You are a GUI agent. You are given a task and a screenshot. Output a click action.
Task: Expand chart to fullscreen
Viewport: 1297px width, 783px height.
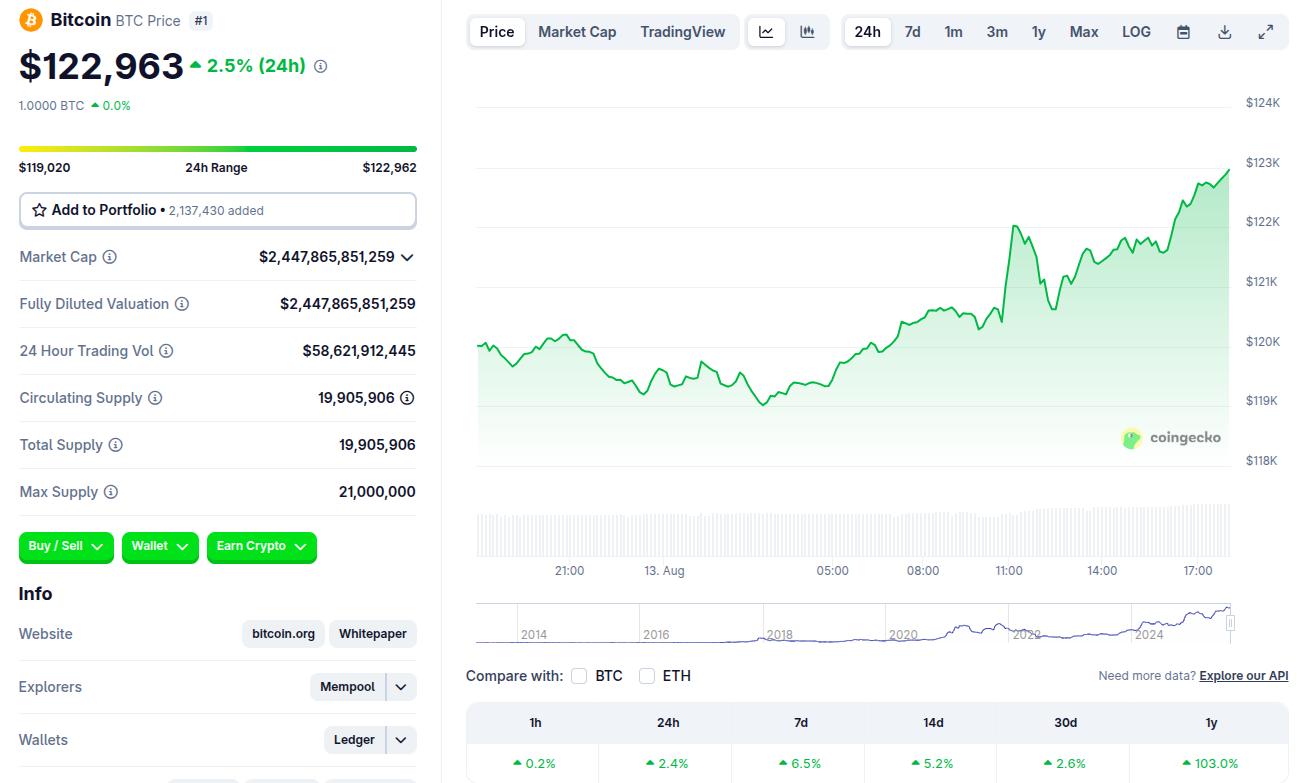[x=1265, y=32]
